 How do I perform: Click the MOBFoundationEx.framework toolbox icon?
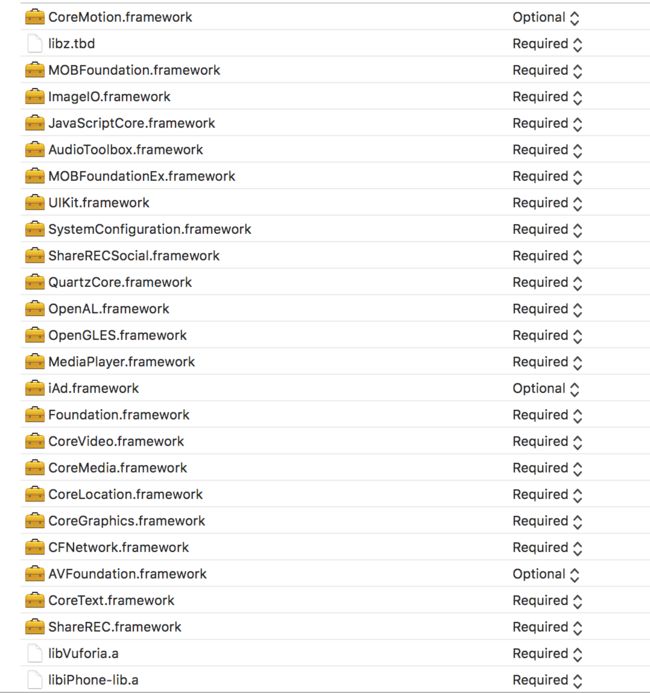[35, 176]
